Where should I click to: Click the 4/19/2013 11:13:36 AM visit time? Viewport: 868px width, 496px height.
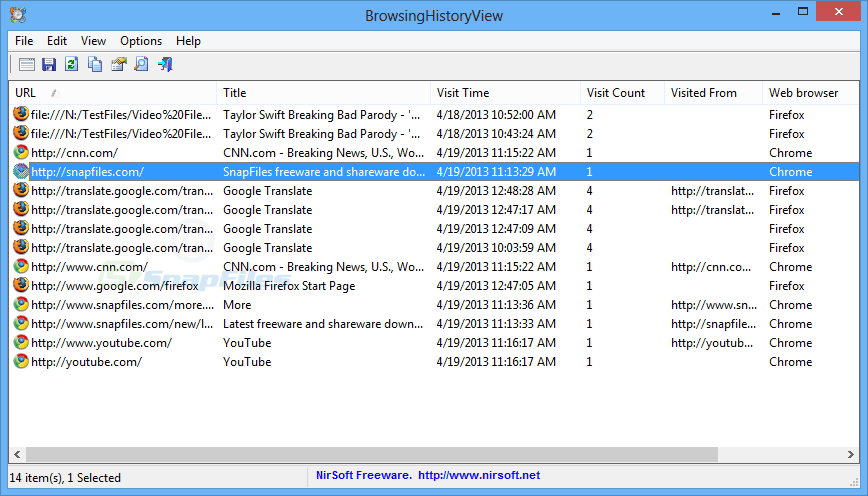[x=496, y=304]
